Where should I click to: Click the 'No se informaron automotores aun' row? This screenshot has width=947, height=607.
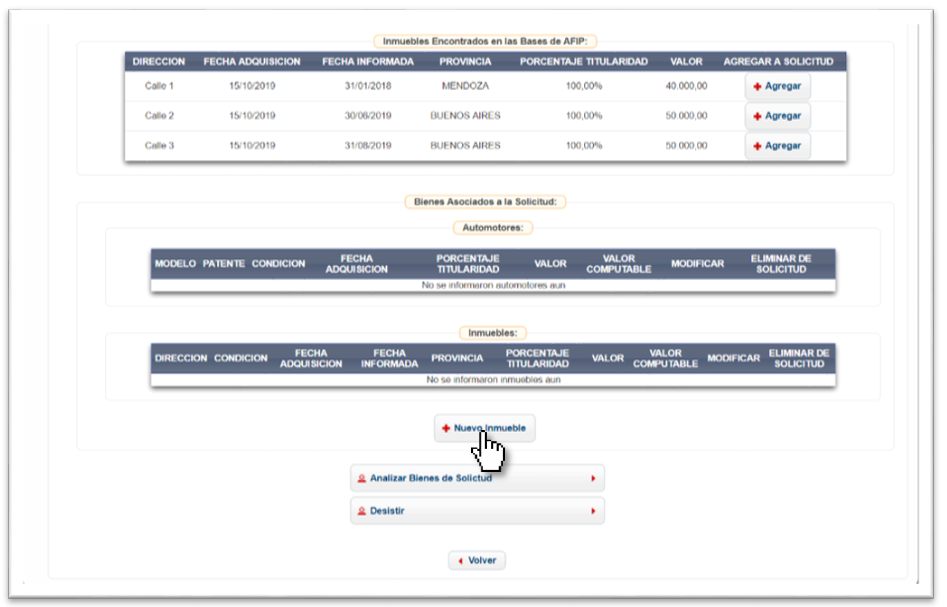point(493,285)
